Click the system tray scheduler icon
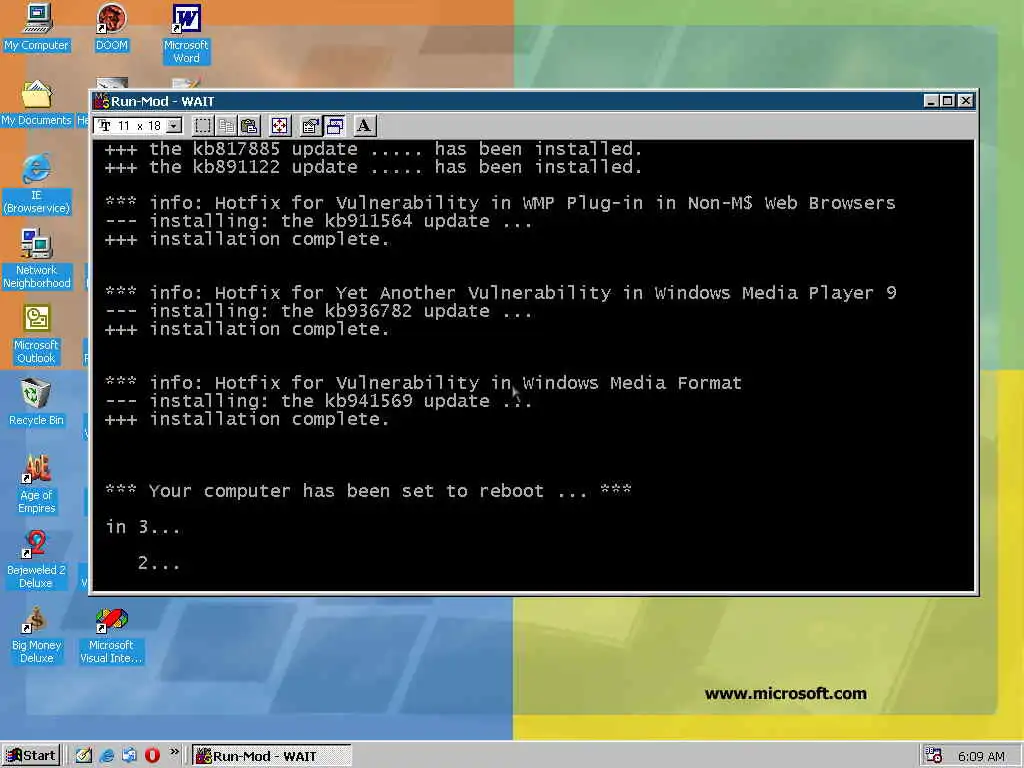The image size is (1024, 768). (933, 756)
